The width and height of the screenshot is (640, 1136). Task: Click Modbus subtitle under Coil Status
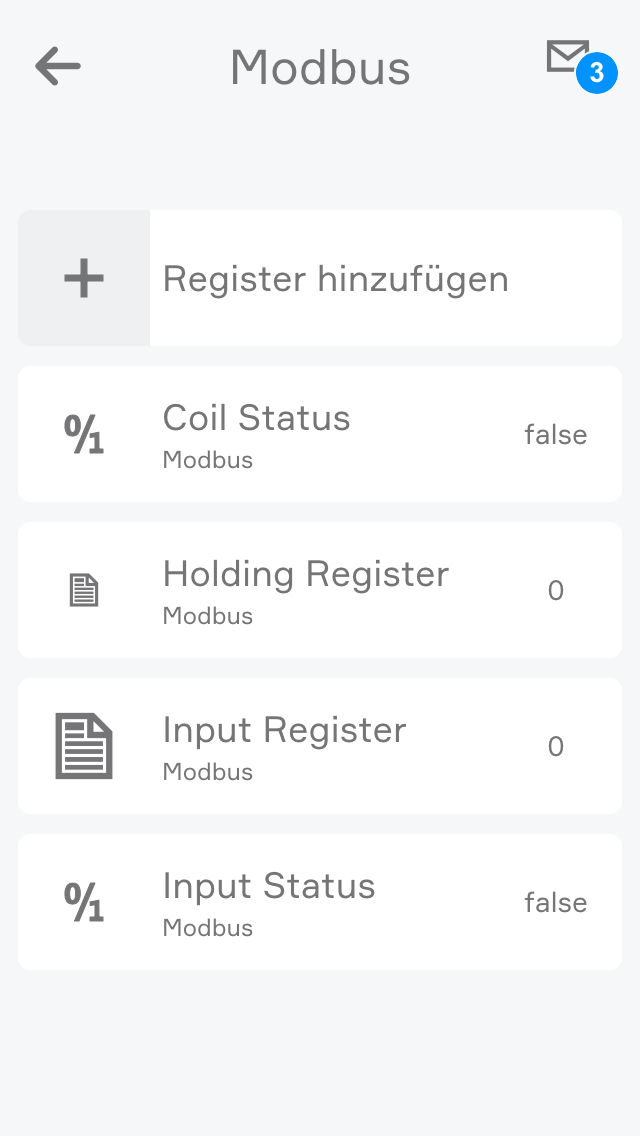208,461
